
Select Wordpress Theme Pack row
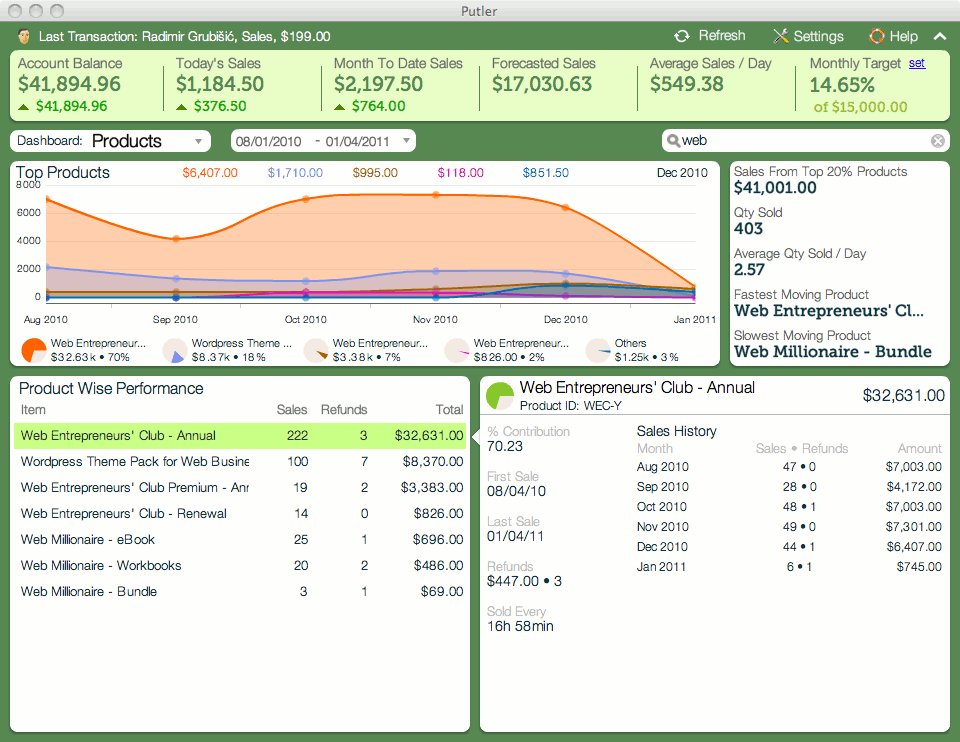coord(240,462)
